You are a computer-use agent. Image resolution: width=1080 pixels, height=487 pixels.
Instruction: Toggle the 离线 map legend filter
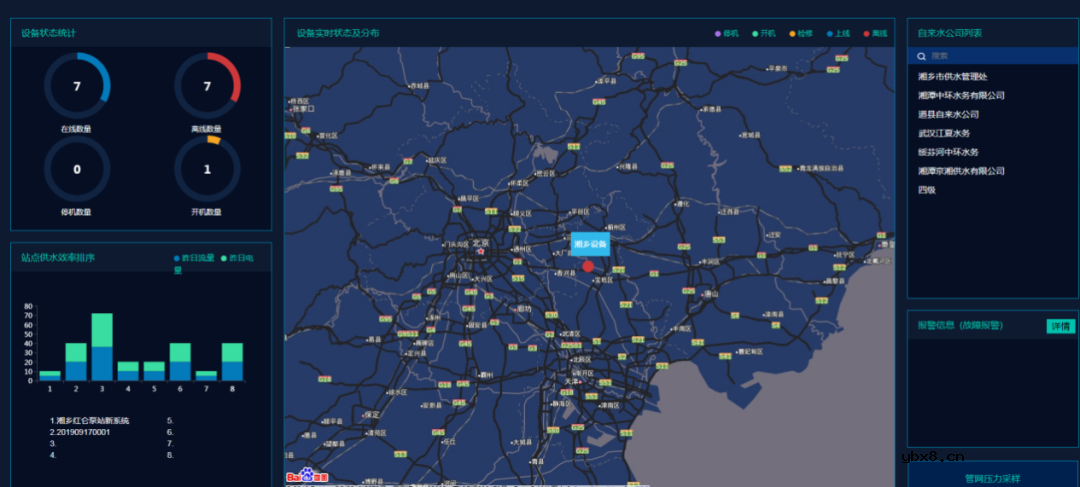pyautogui.click(x=876, y=33)
